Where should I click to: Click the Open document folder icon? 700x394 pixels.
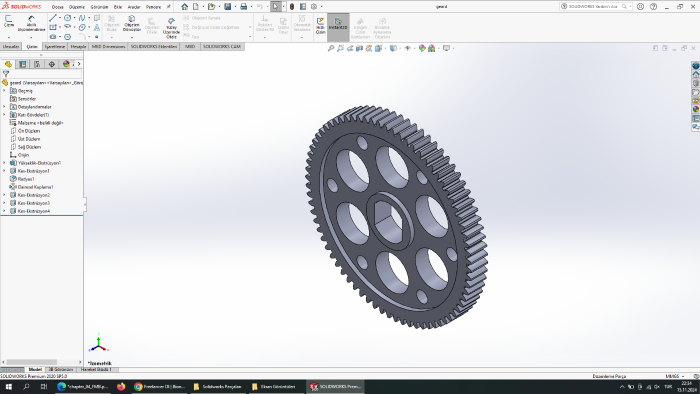coord(212,7)
